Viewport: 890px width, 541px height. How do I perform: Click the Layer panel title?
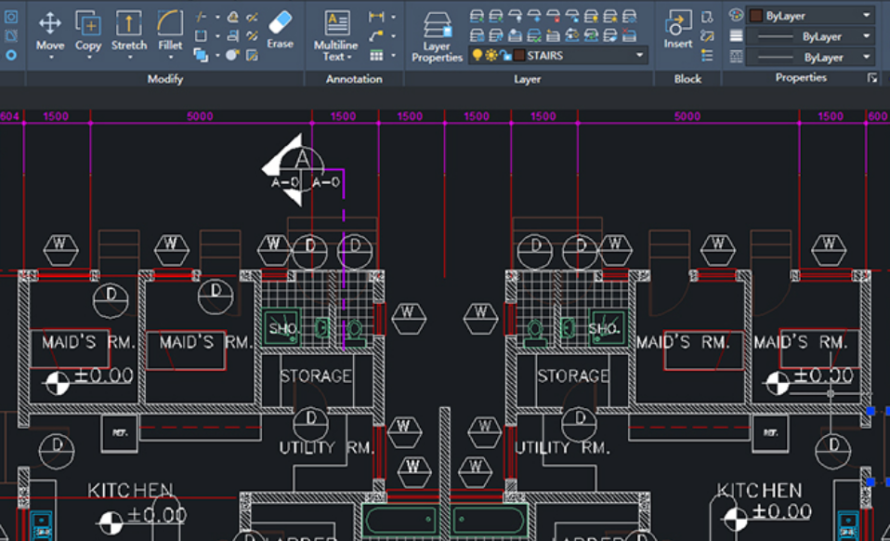[x=527, y=79]
